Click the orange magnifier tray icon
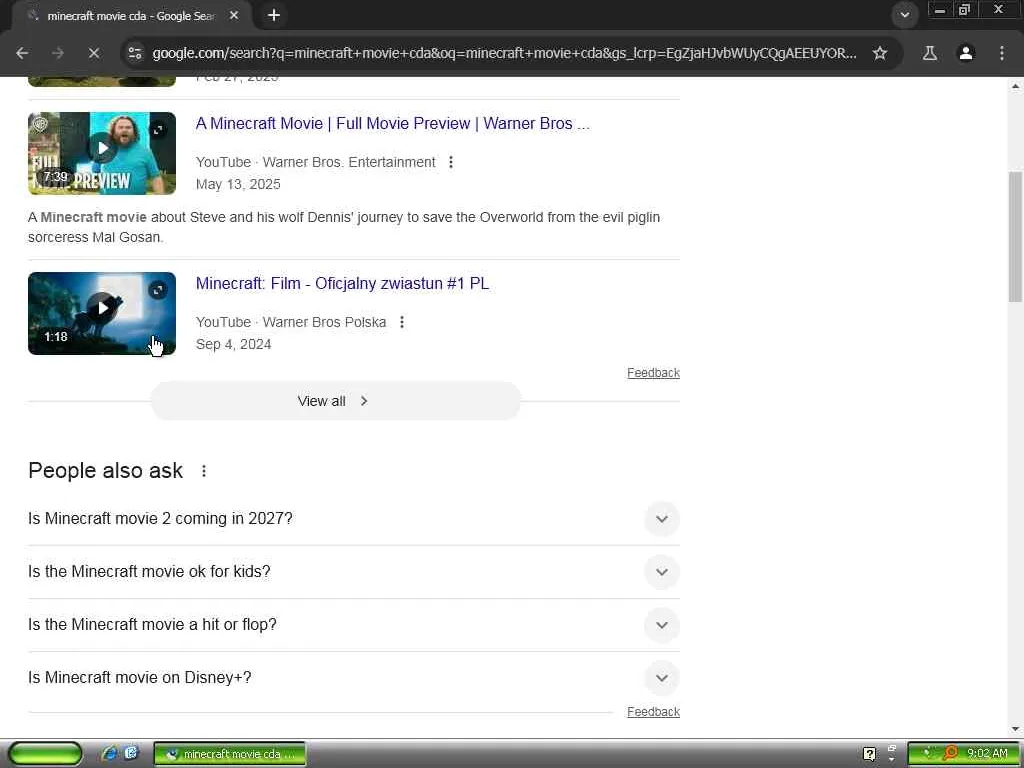 point(950,754)
